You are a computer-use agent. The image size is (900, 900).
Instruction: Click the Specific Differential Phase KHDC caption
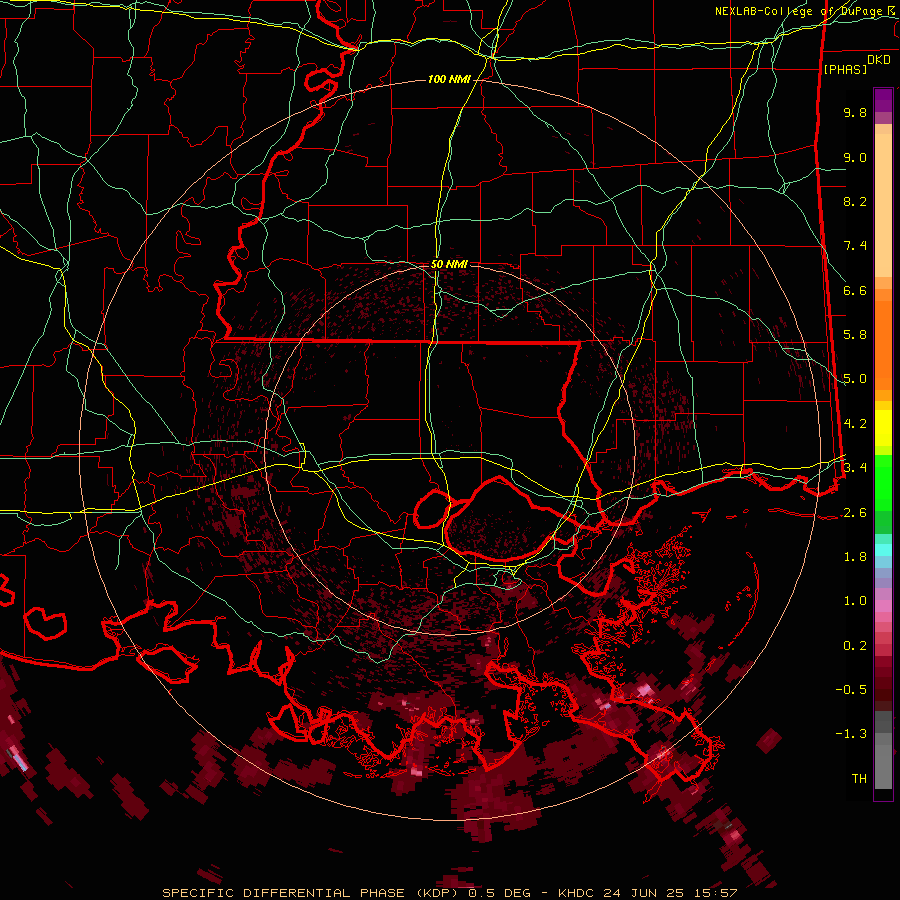coord(449,893)
